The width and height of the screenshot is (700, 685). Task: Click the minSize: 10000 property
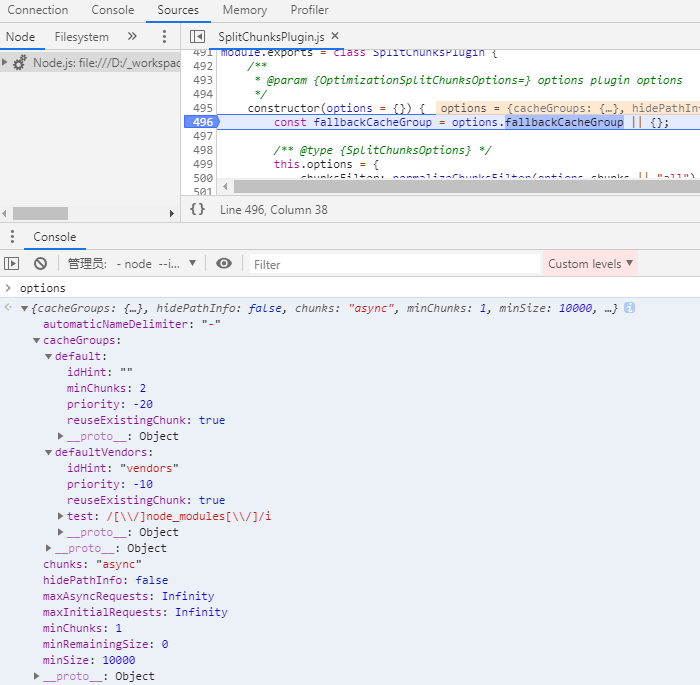coord(89,660)
